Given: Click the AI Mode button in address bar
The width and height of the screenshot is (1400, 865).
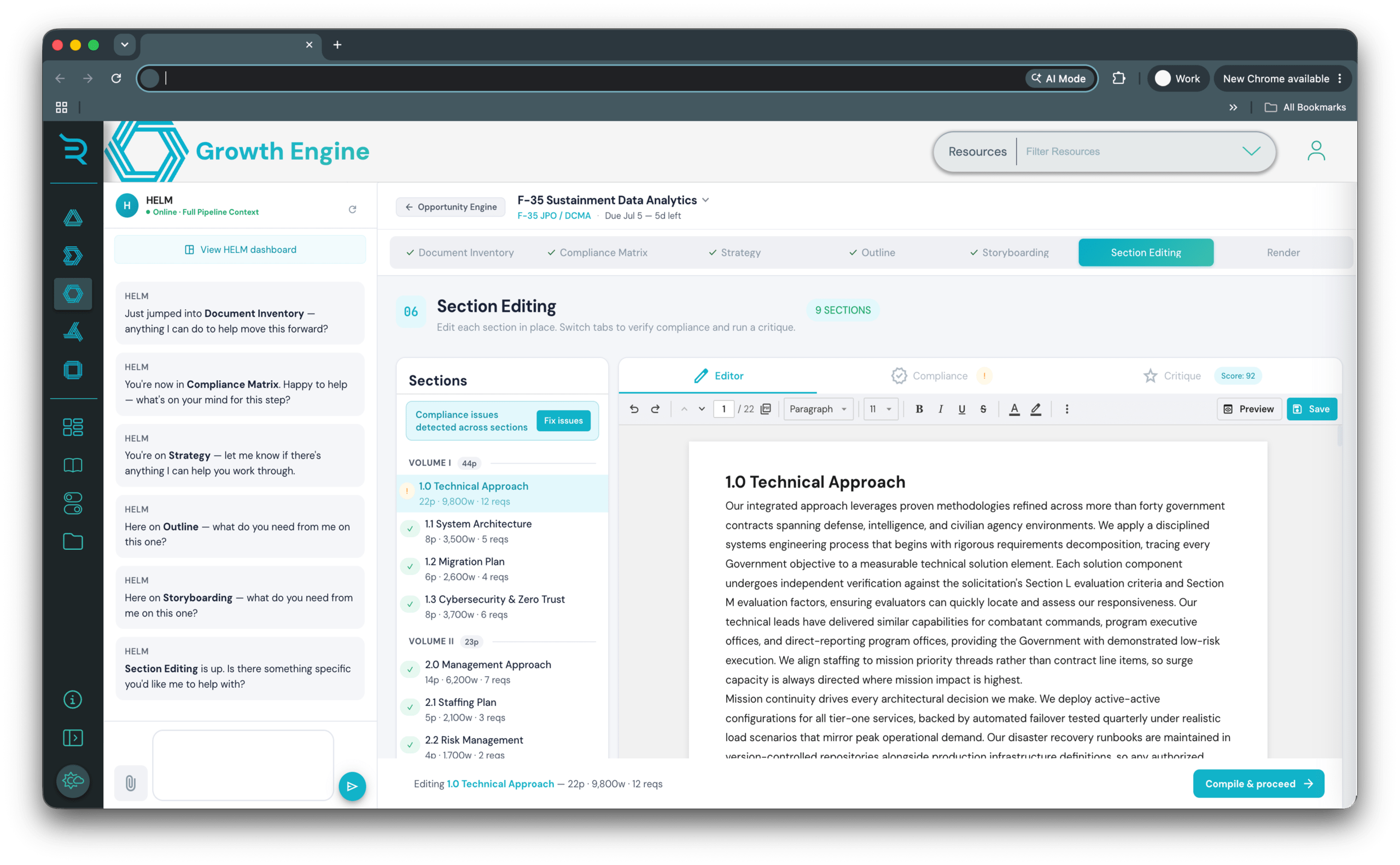Looking at the screenshot, I should (1059, 78).
